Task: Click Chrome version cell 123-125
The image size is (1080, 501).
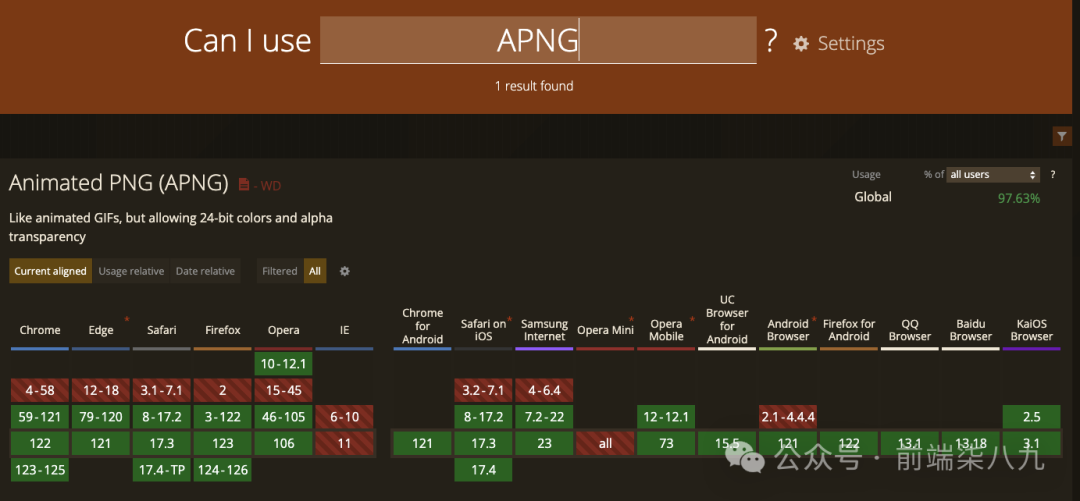Action: pyautogui.click(x=40, y=470)
